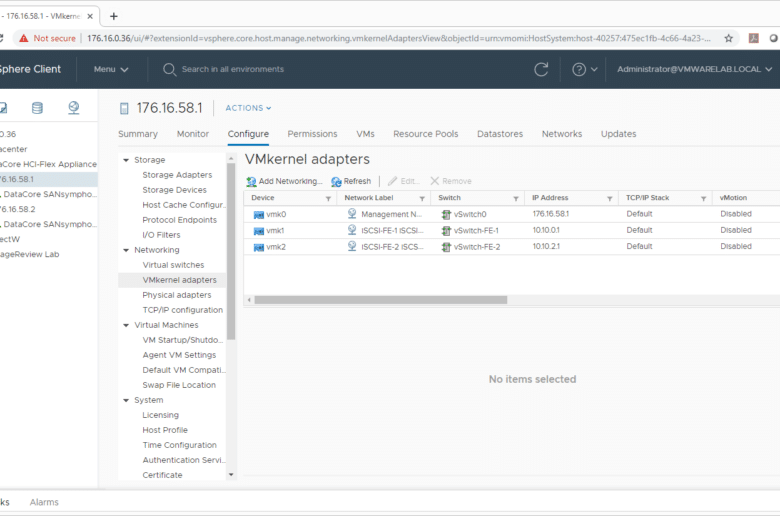Open Agent VM Settings
This screenshot has width=780, height=516.
179,355
